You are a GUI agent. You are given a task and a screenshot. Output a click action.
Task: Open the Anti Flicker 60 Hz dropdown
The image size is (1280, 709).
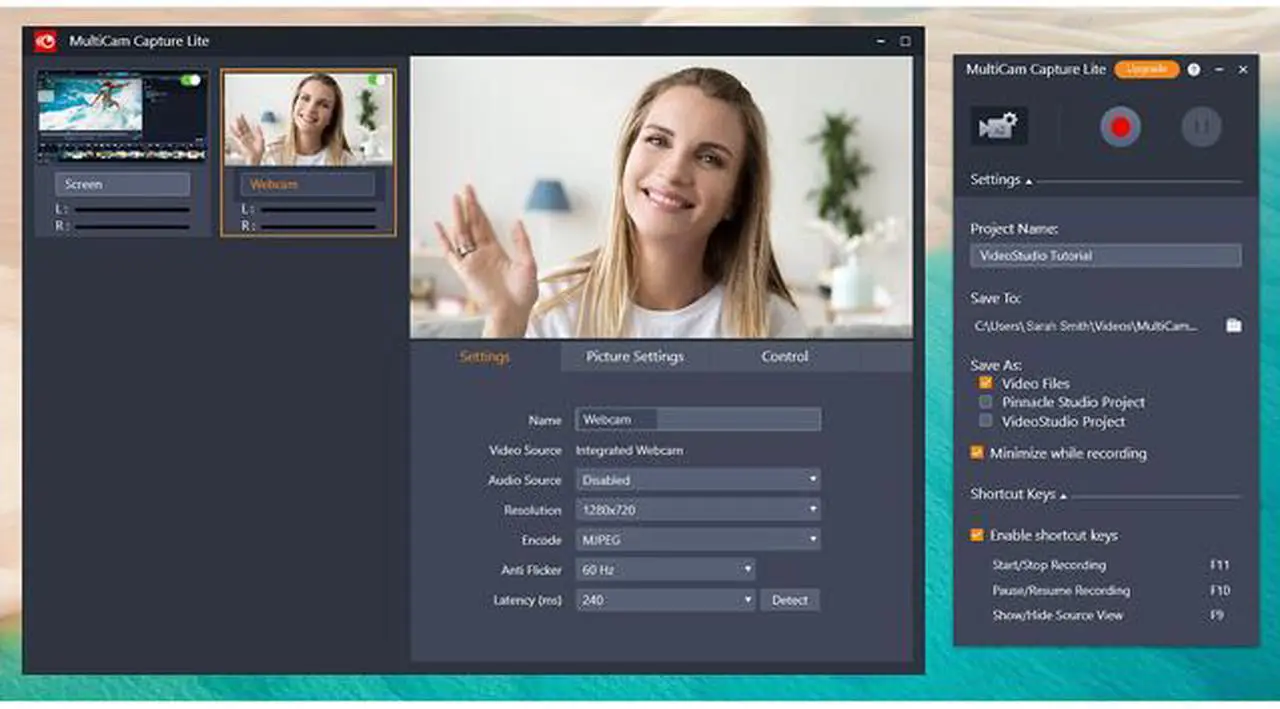tap(665, 570)
